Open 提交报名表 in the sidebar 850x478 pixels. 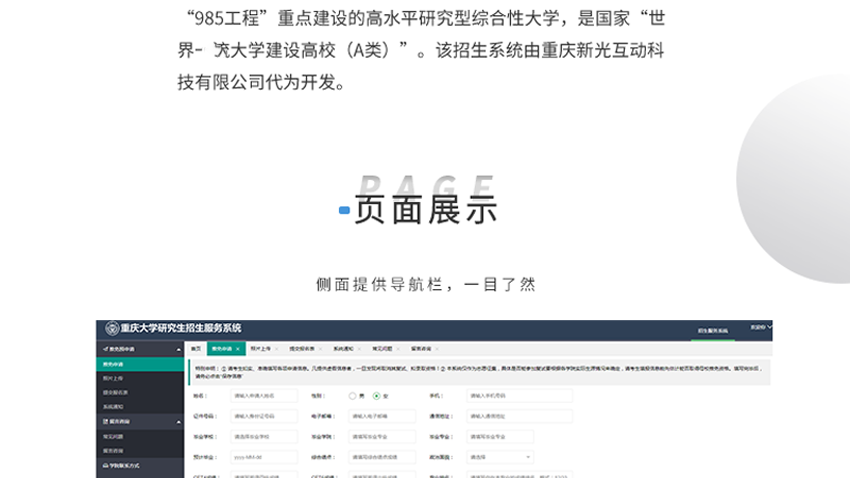pos(140,392)
